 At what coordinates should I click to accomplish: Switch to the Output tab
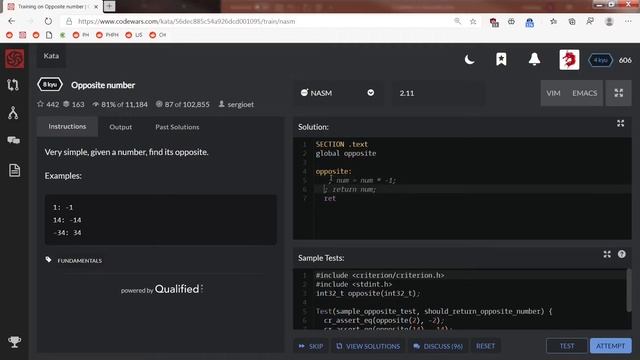[120, 127]
